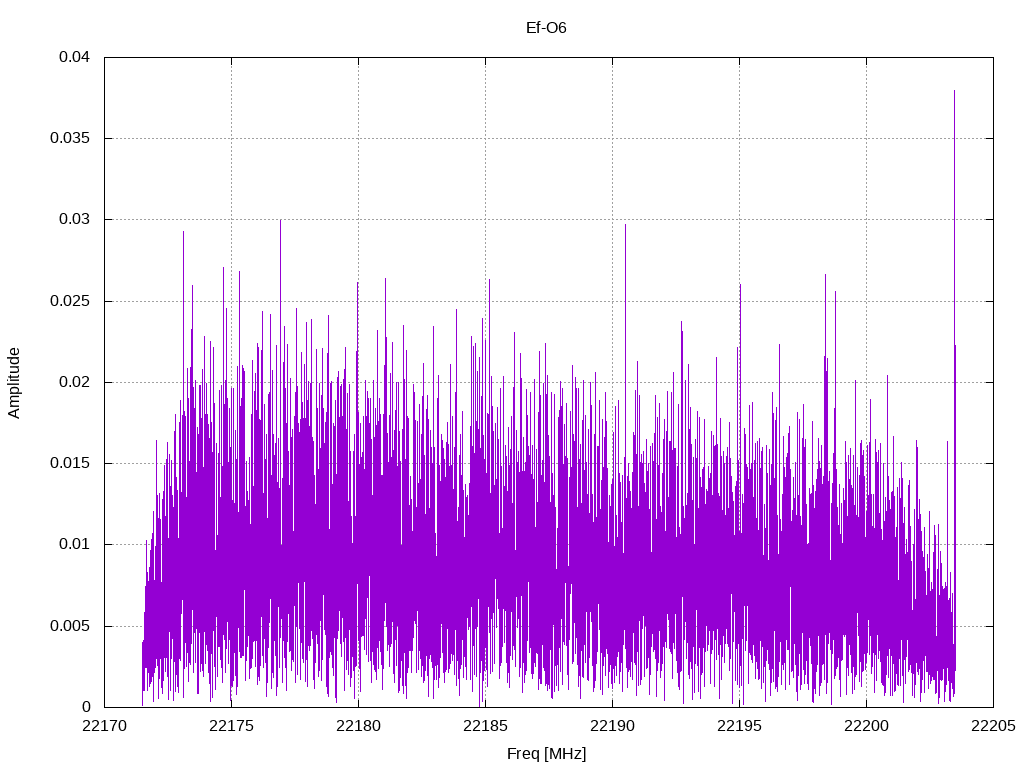Click the y-axis value 0.035

click(70, 138)
